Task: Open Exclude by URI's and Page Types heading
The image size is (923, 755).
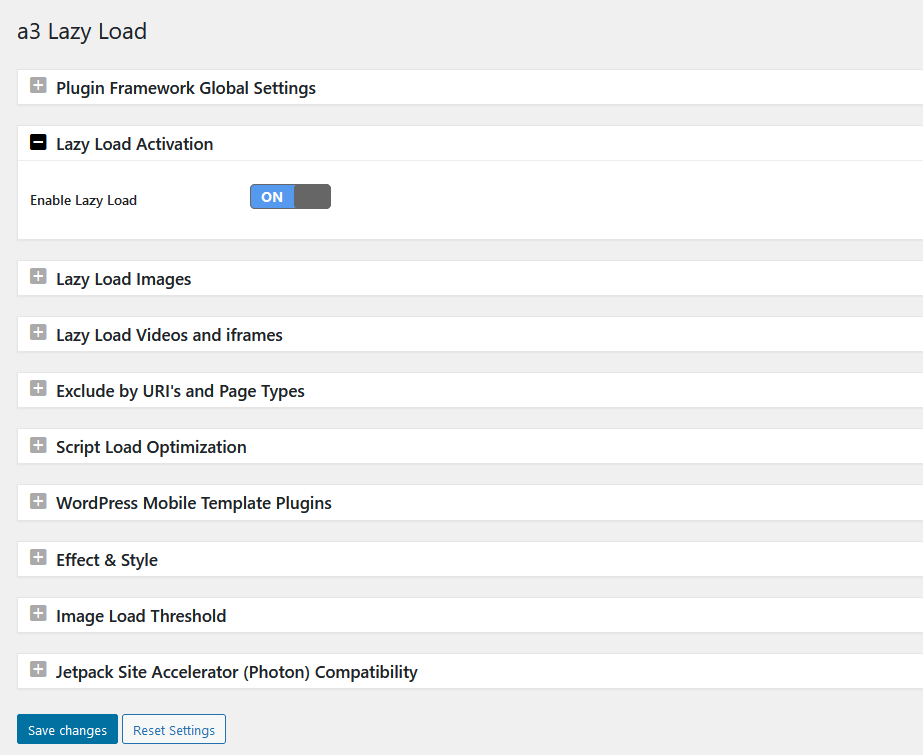Action: (x=180, y=391)
